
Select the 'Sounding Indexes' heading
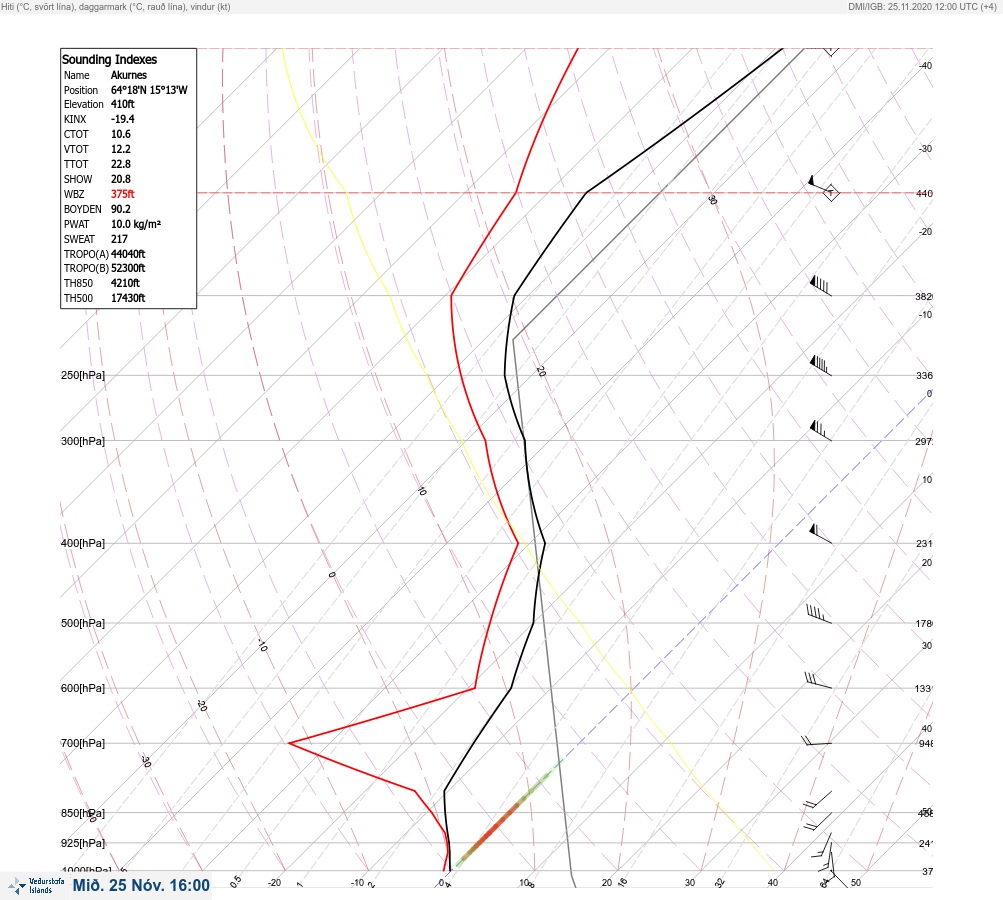[x=109, y=59]
